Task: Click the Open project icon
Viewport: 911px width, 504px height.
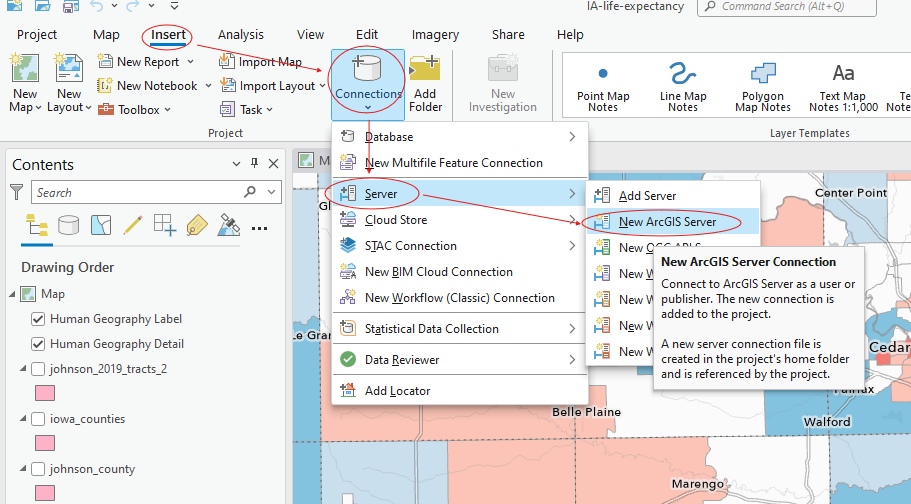Action: coord(42,6)
